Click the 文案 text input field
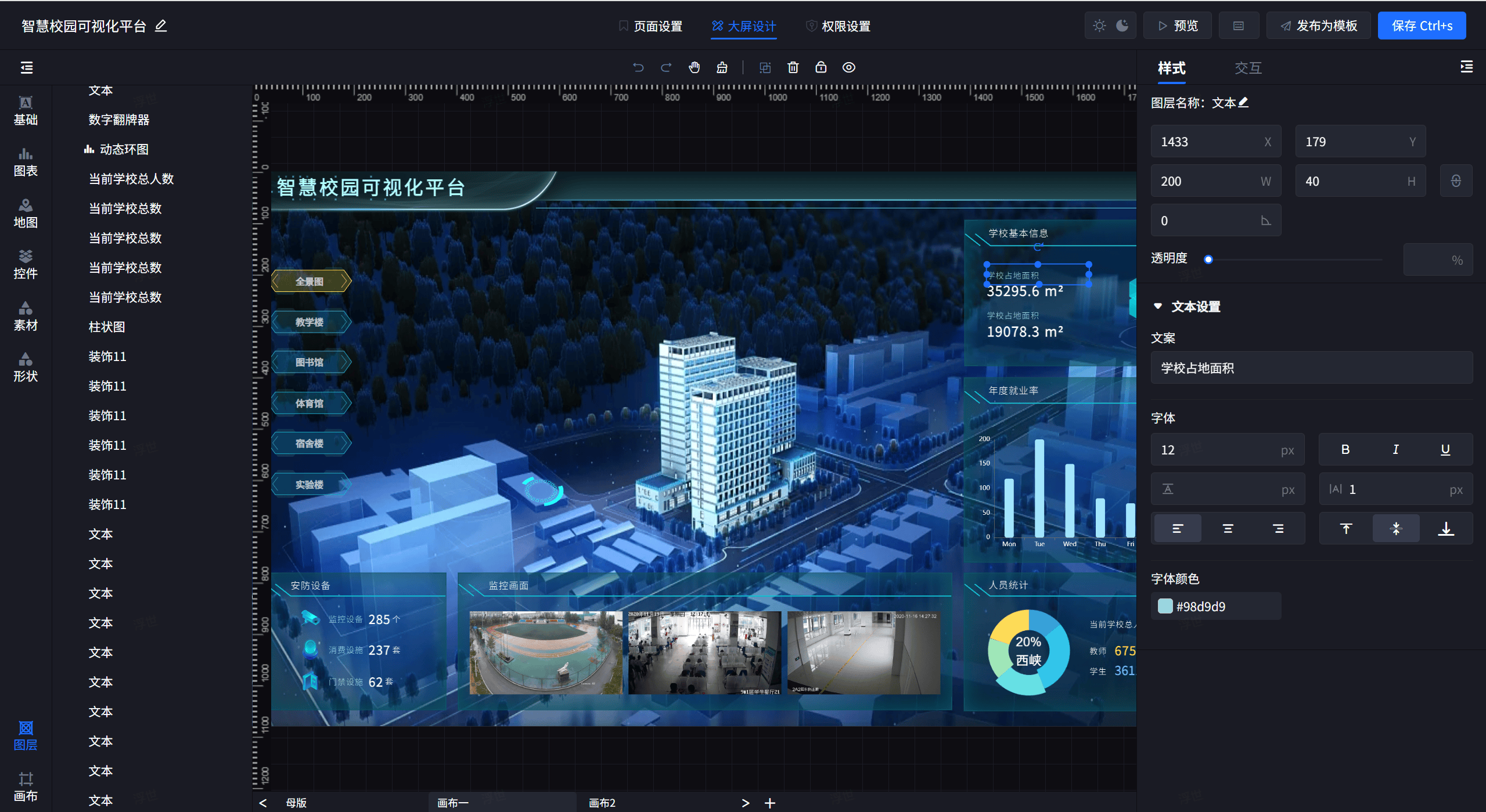Screen dimensions: 1486x812 tap(1311, 368)
